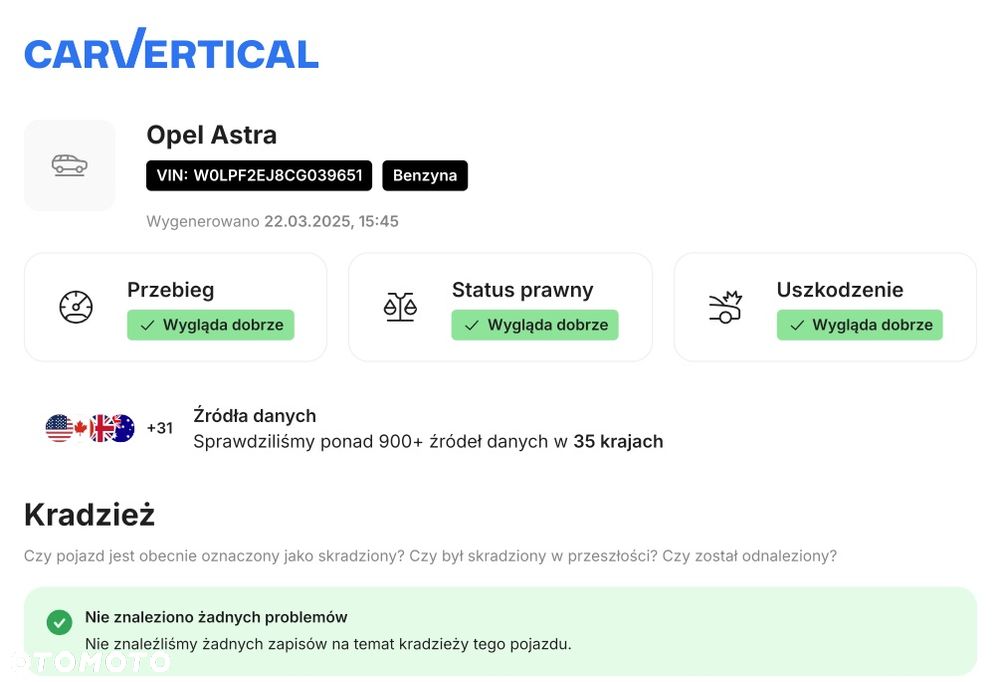This screenshot has width=1000, height=682.
Task: Click Przebieg 'Wygląda dobrze' status badge
Action: click(x=211, y=325)
